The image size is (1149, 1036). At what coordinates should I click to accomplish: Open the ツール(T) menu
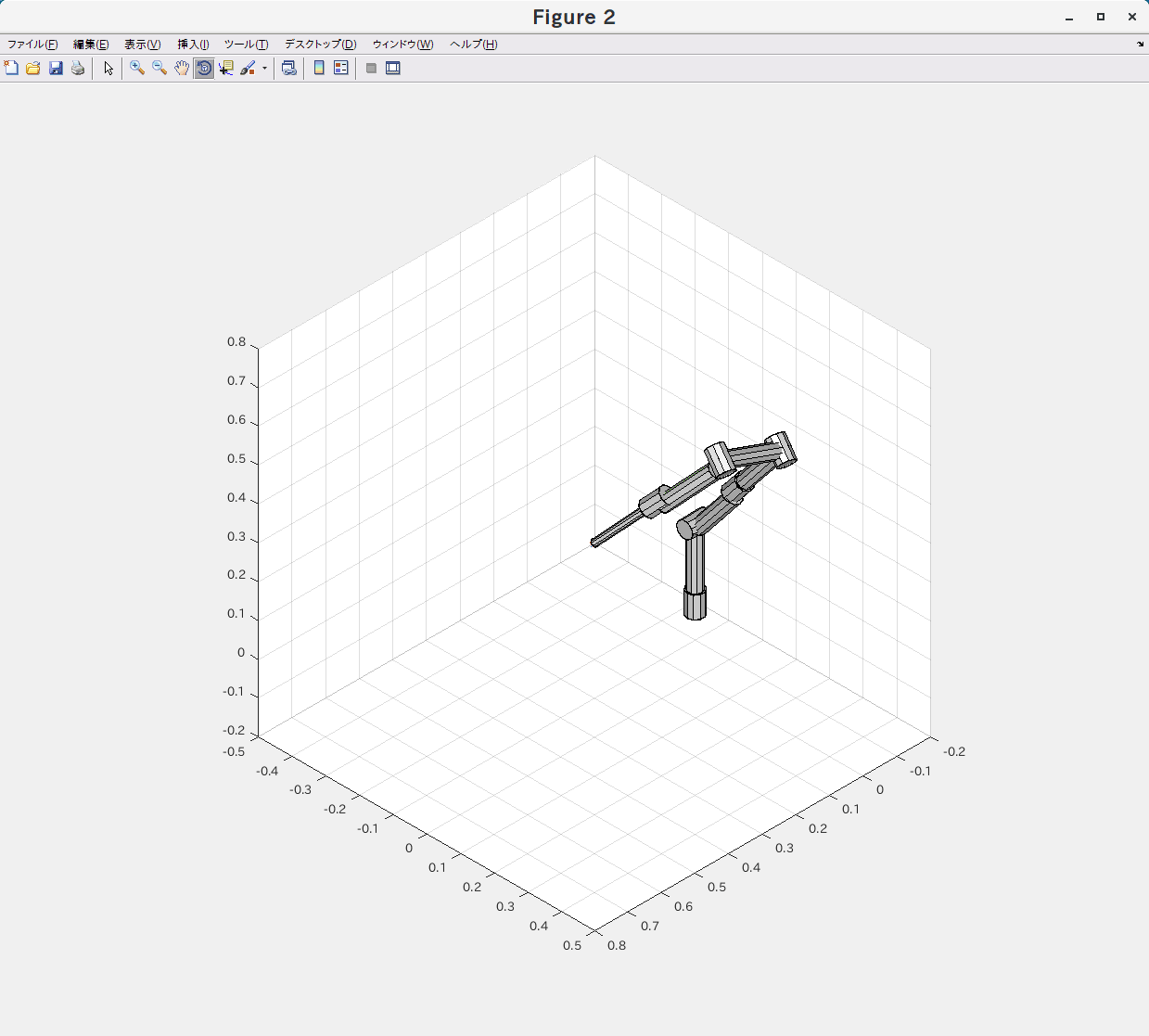pyautogui.click(x=246, y=44)
